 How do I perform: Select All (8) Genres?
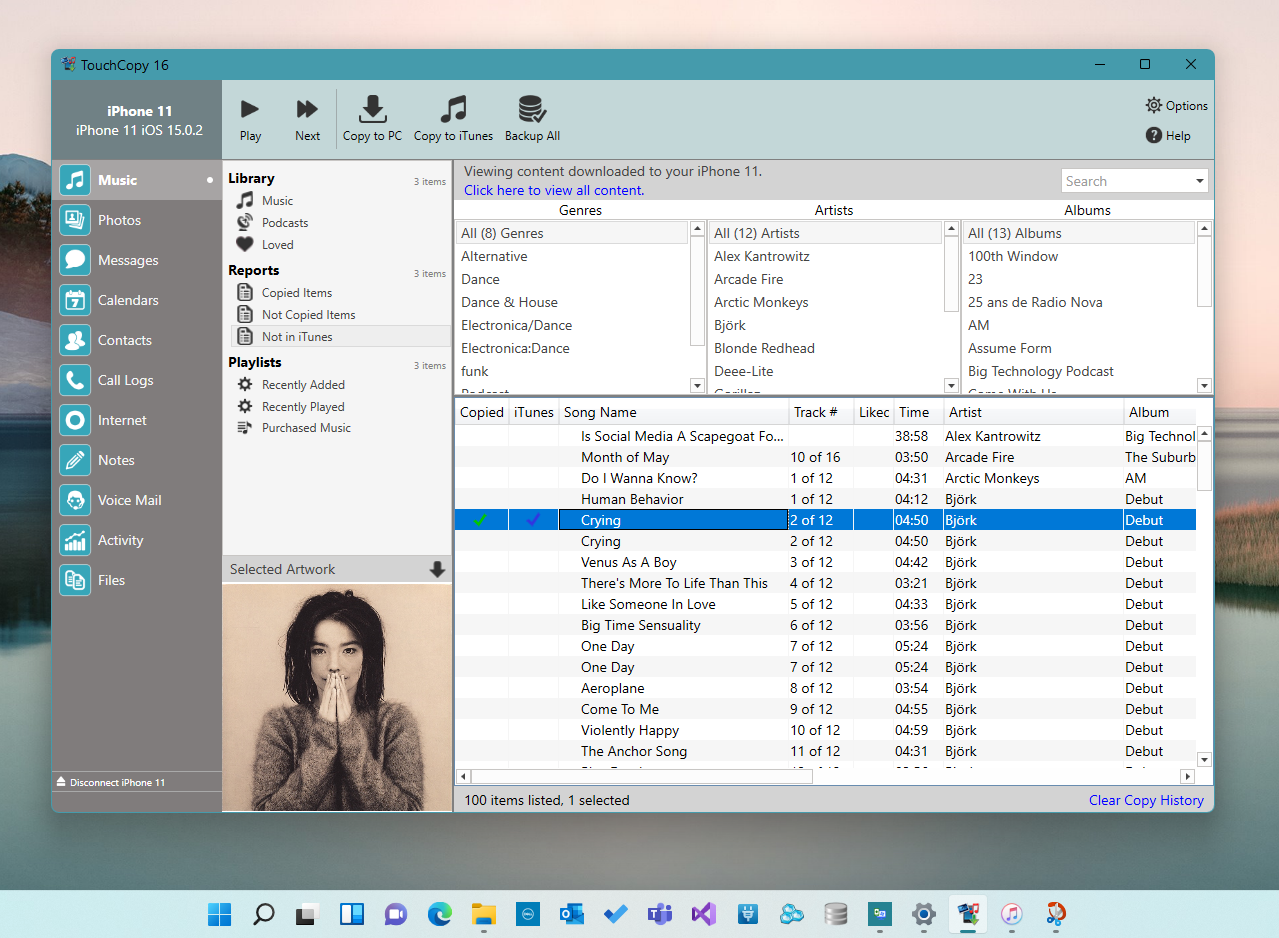pyautogui.click(x=572, y=233)
